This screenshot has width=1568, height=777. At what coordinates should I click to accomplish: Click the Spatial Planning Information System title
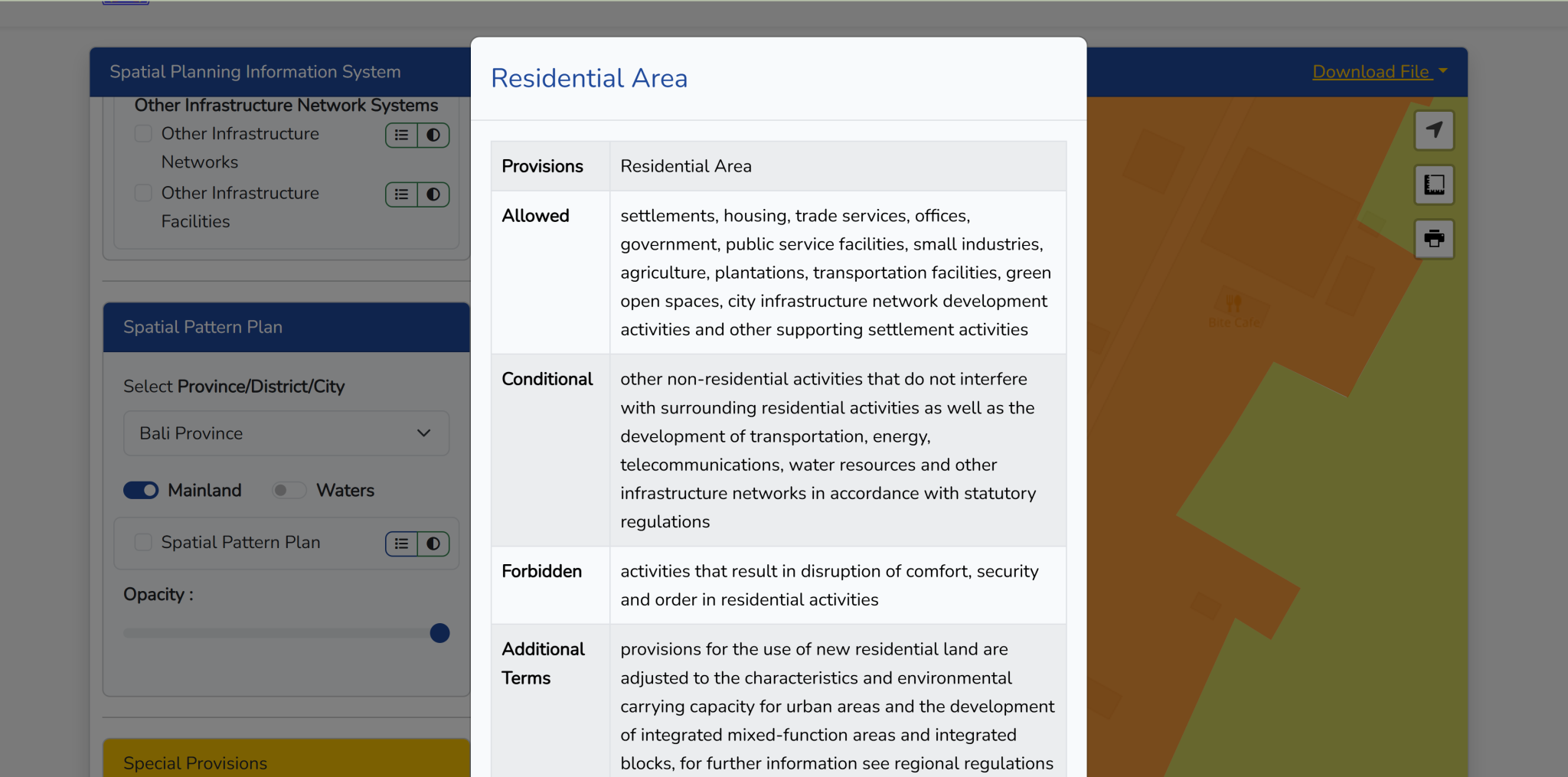pos(255,72)
